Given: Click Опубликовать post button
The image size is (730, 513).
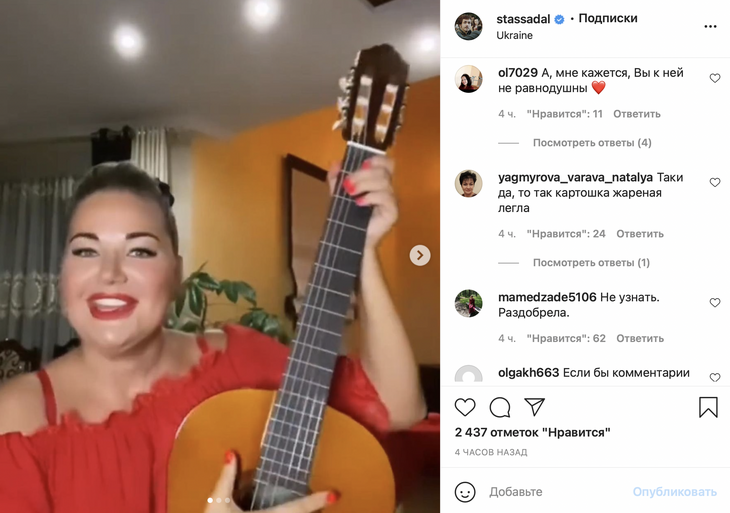Looking at the screenshot, I should click(674, 492).
